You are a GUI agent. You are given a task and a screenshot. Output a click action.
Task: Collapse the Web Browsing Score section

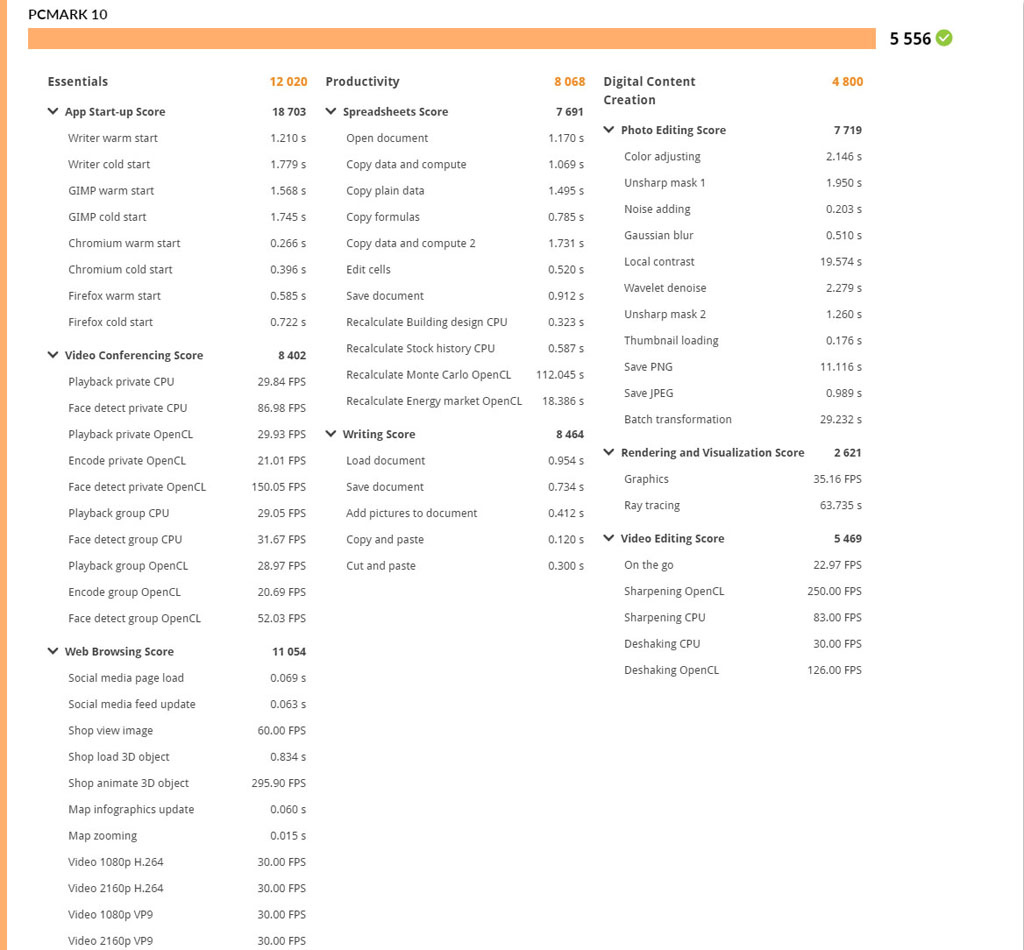tap(53, 652)
